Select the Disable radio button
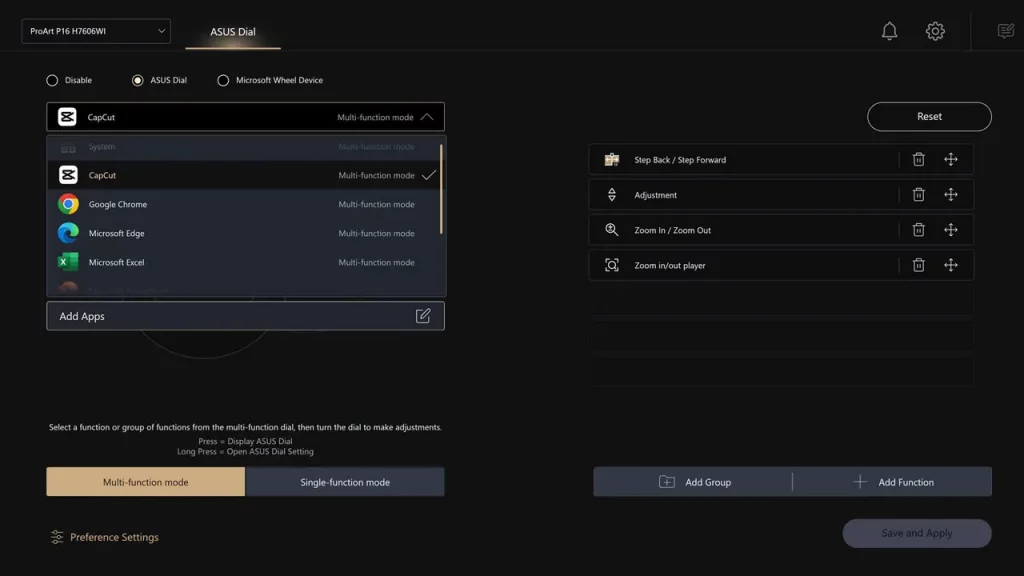The width and height of the screenshot is (1024, 576). (53, 80)
